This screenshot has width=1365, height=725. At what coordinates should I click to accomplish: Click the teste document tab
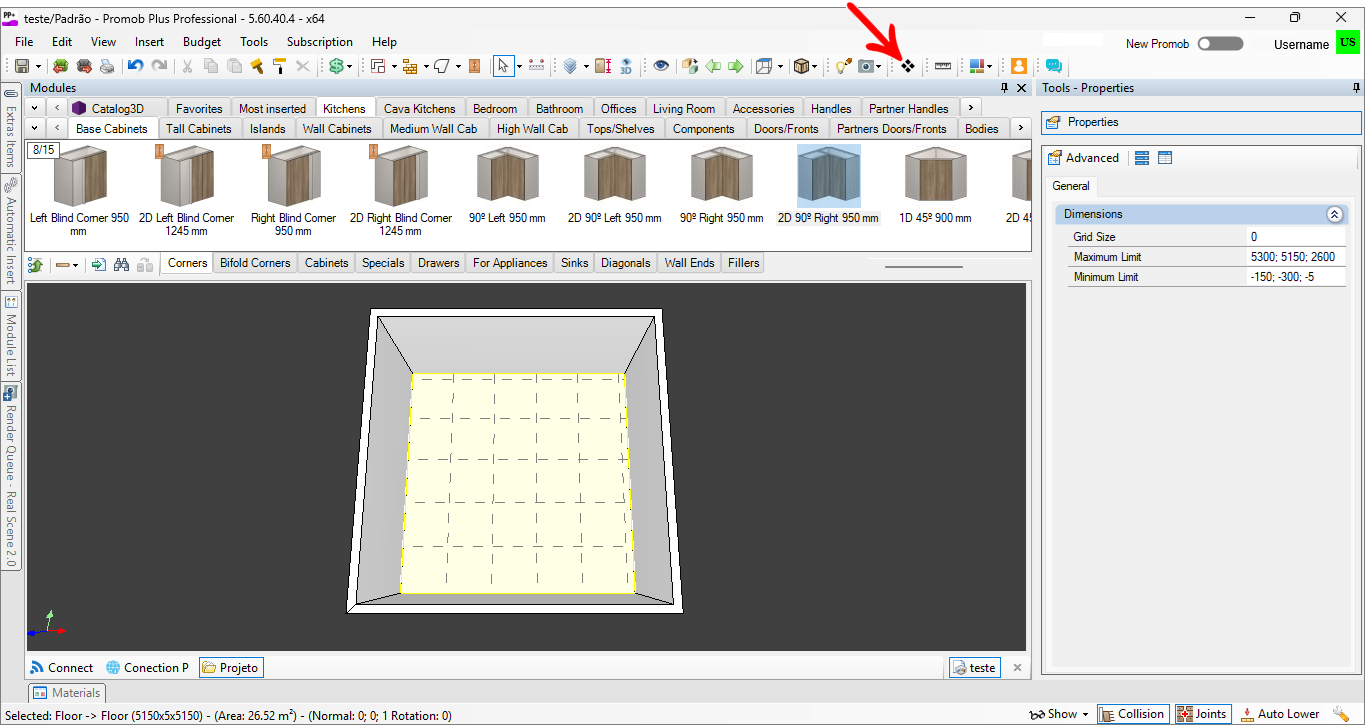[x=975, y=668]
